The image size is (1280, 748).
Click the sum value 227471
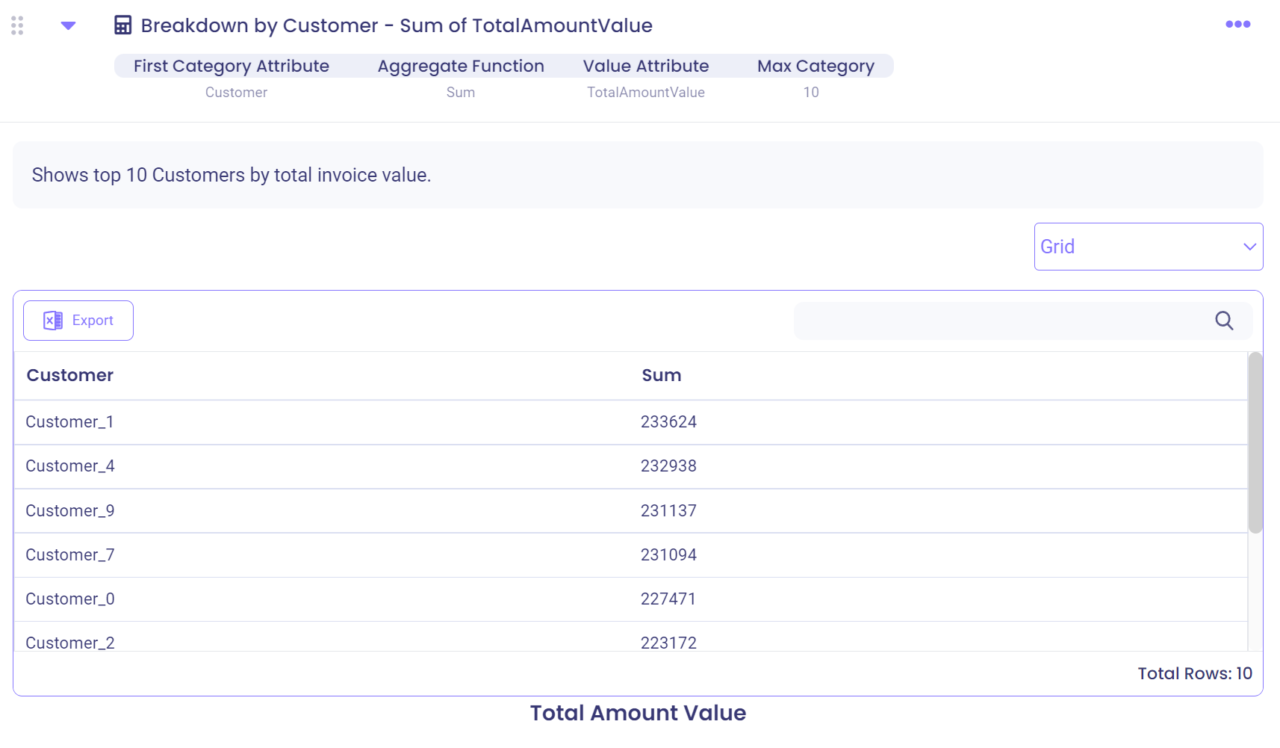tap(668, 598)
